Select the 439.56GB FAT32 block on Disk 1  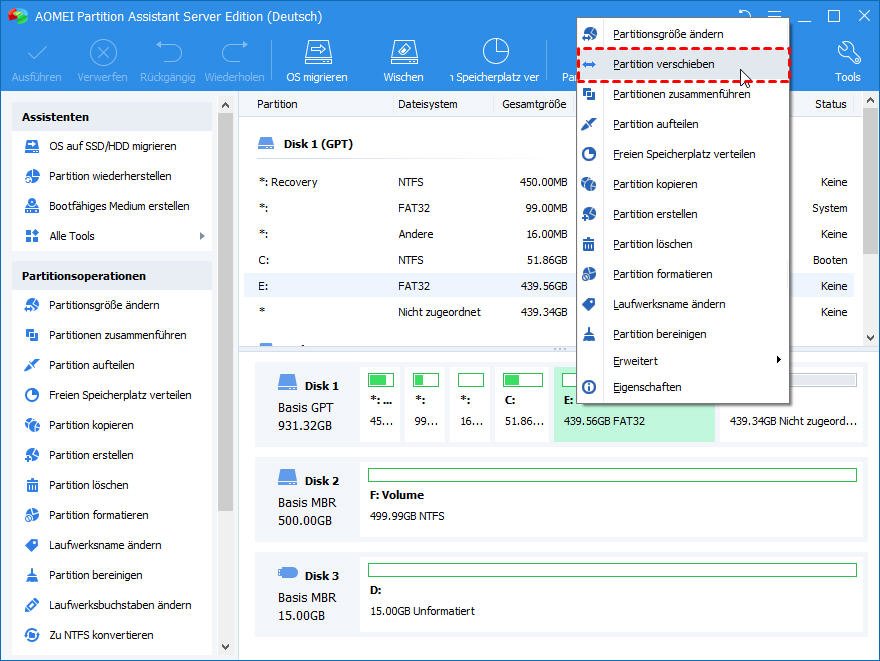634,422
